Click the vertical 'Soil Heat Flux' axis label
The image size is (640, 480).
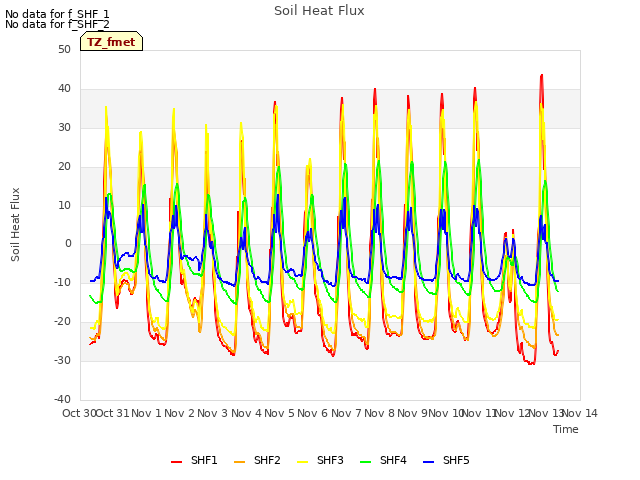(x=15, y=224)
